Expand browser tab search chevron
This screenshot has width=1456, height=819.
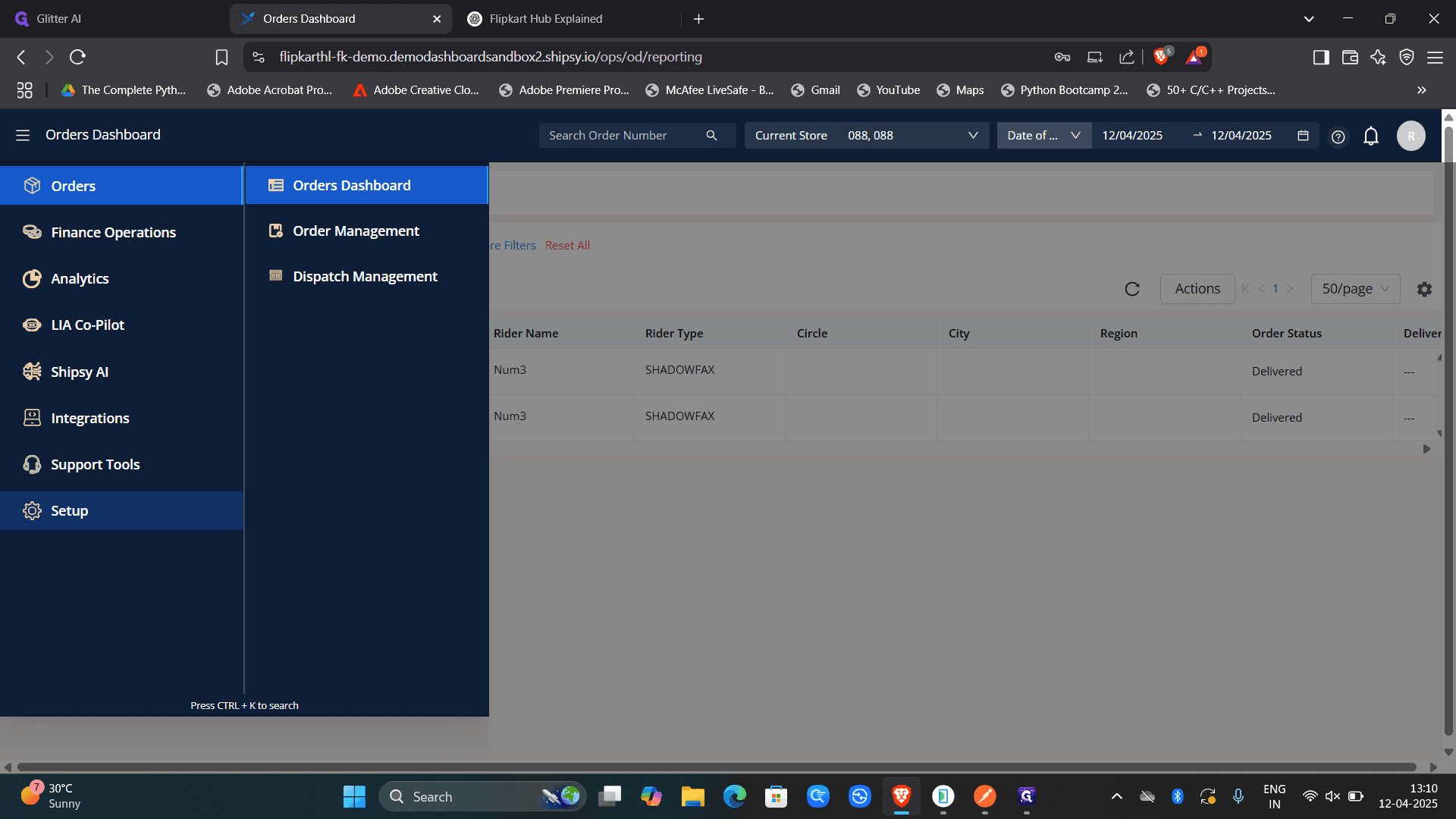click(1309, 19)
